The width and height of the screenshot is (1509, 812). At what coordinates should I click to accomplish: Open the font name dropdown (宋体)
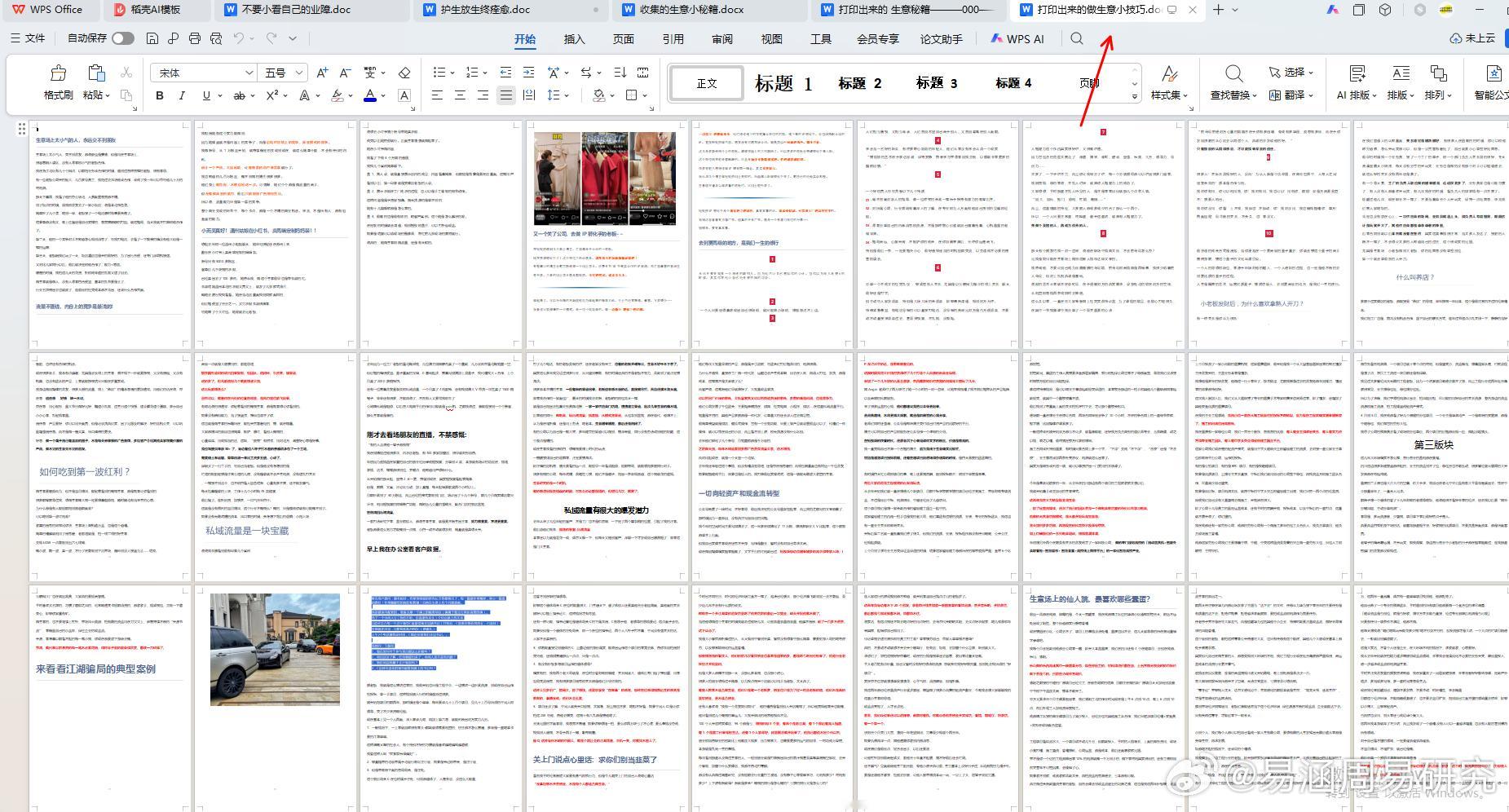point(249,73)
